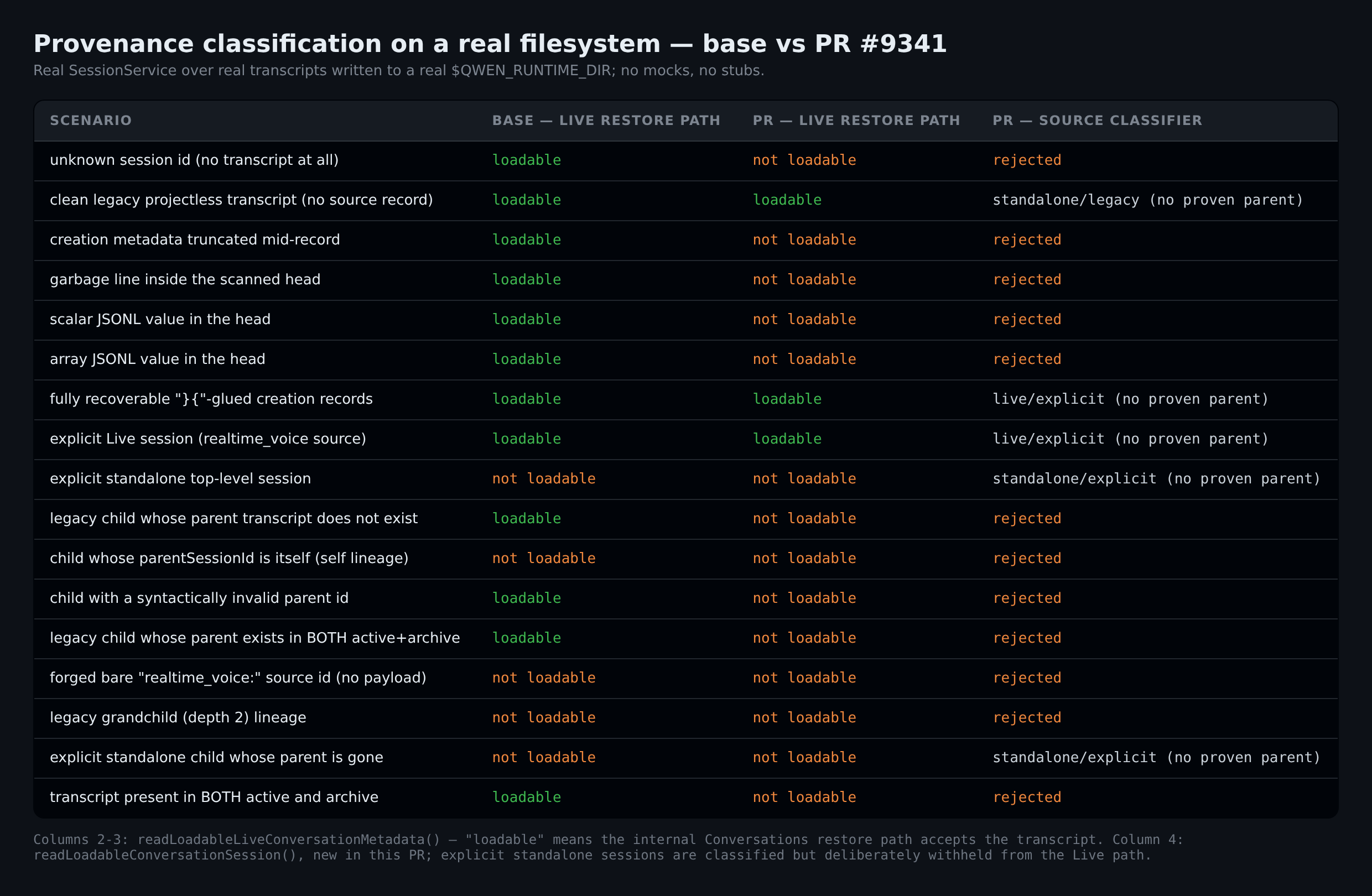Click the footnote beginning "Columns 2-3: readLoadableLiveConversationMetadata()"
1372x896 pixels.
coord(608,847)
